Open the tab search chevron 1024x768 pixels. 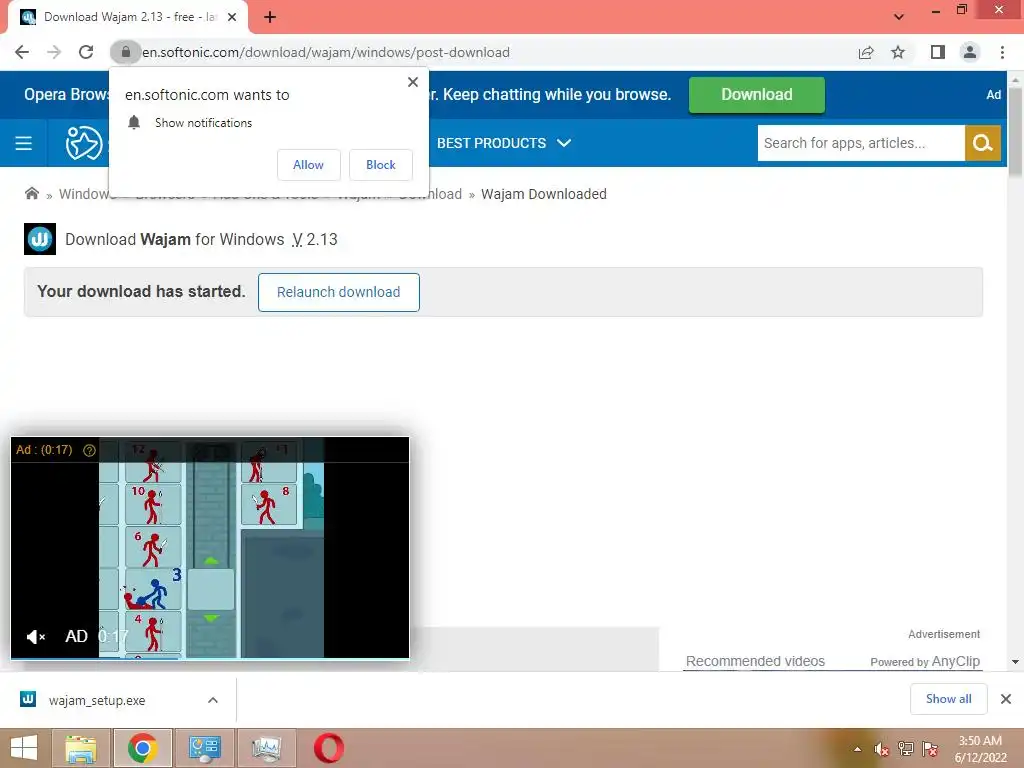[899, 17]
